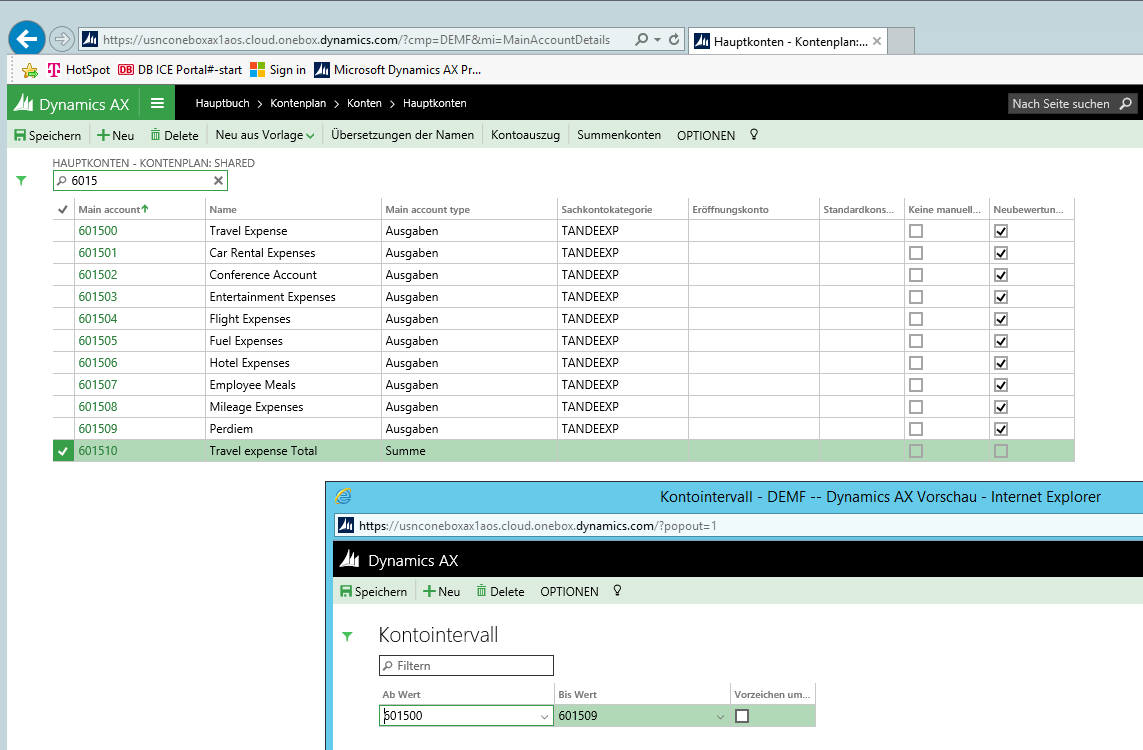Check Keine manuelle checkbox for Car Rental Expenses
Image resolution: width=1143 pixels, height=750 pixels.
click(915, 253)
